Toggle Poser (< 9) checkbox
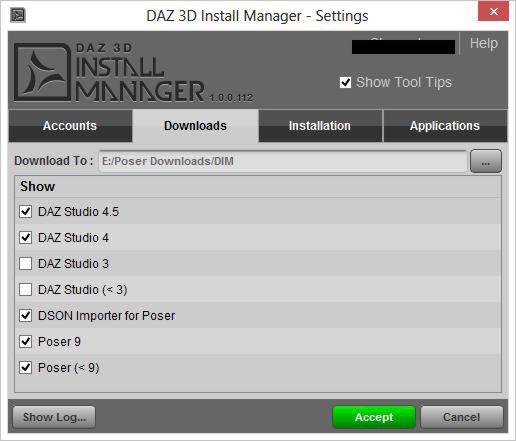The image size is (516, 441). (26, 367)
